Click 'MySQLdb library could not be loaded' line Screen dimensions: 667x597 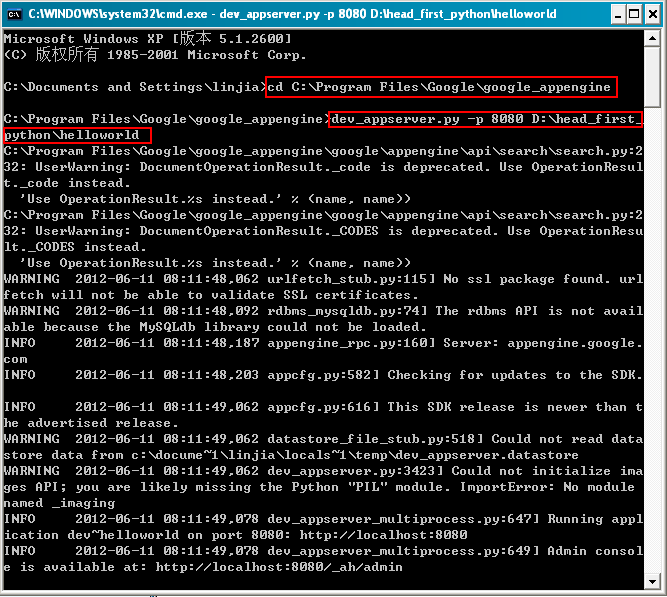[215, 327]
